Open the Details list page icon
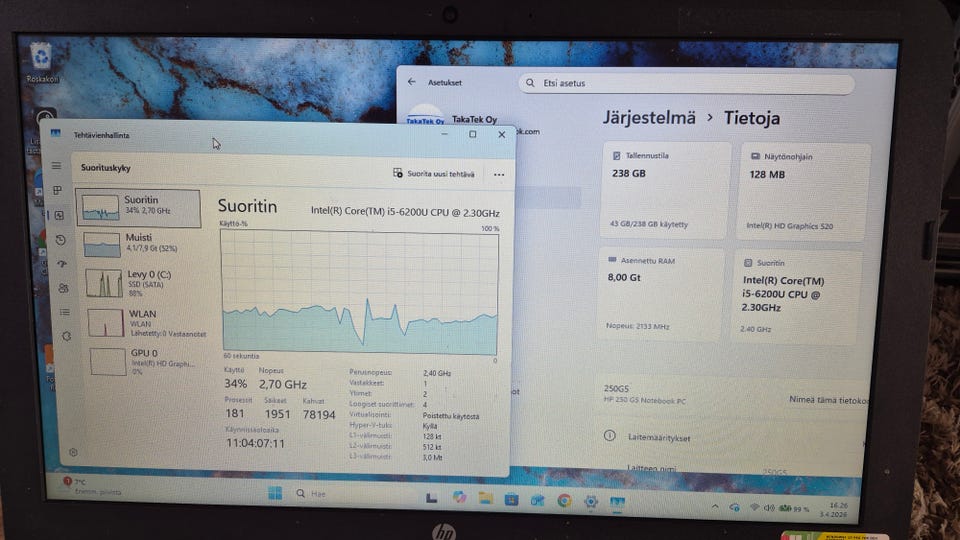The image size is (960, 540). click(64, 312)
